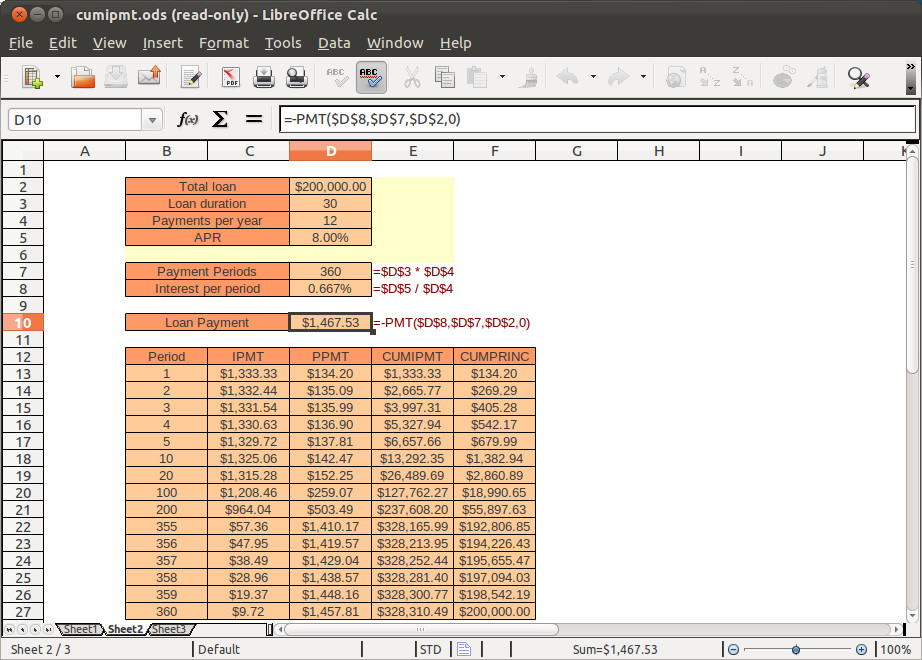Screen dimensions: 922x660
Task: Click the Hyperlink icon
Action: click(x=676, y=77)
